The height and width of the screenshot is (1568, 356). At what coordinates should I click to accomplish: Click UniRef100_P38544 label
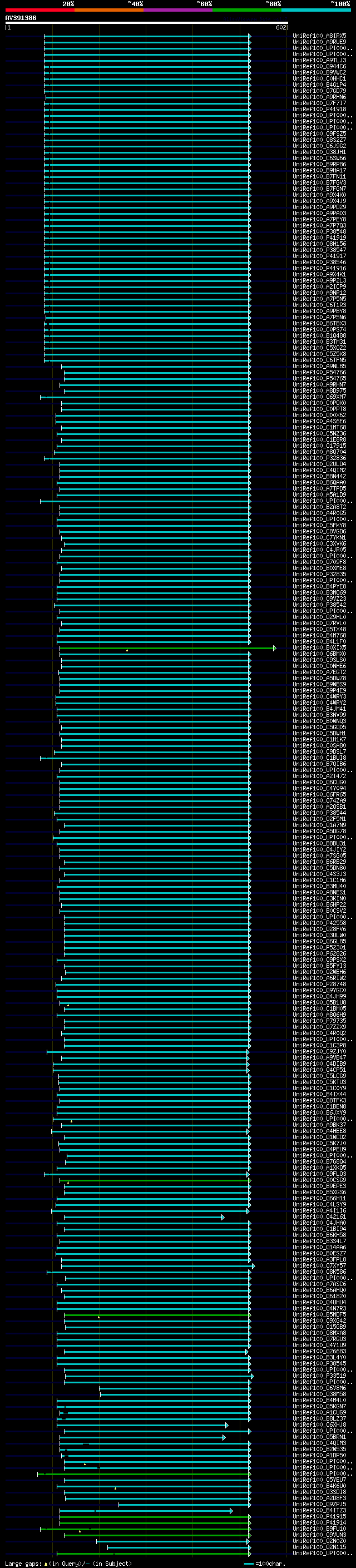[x=319, y=813]
